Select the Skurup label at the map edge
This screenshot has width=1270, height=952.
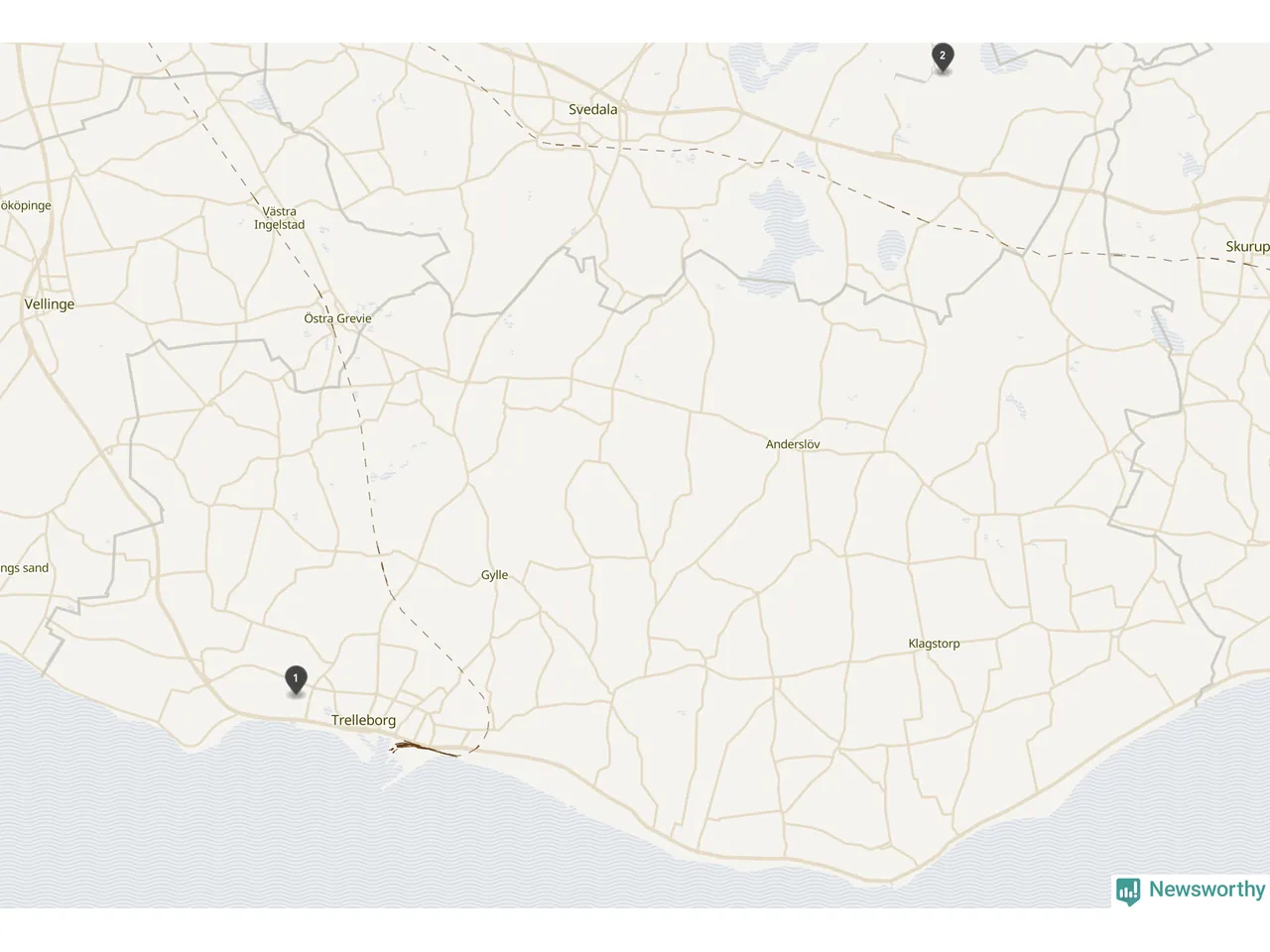click(1247, 247)
